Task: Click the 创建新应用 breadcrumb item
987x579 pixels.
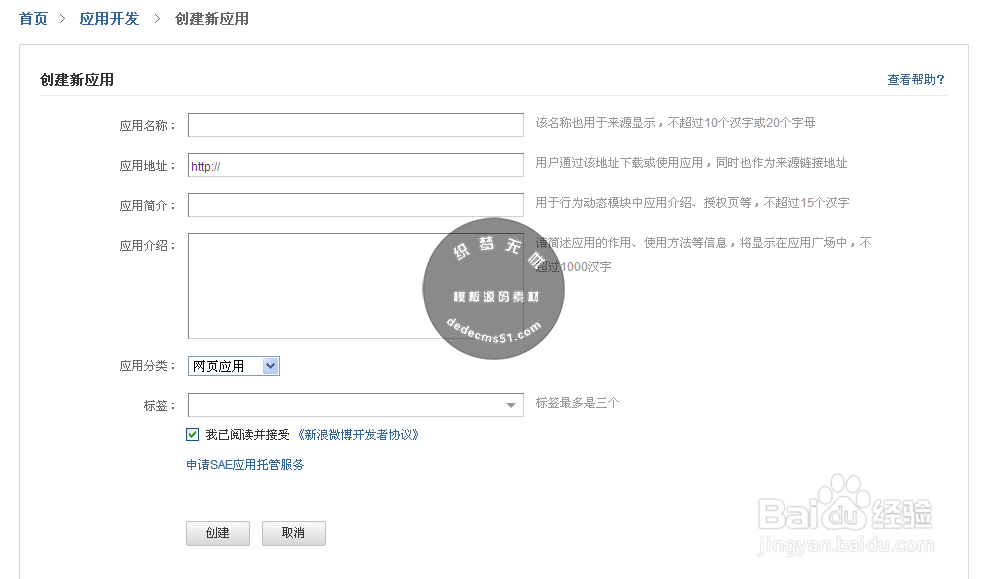Action: [x=211, y=19]
